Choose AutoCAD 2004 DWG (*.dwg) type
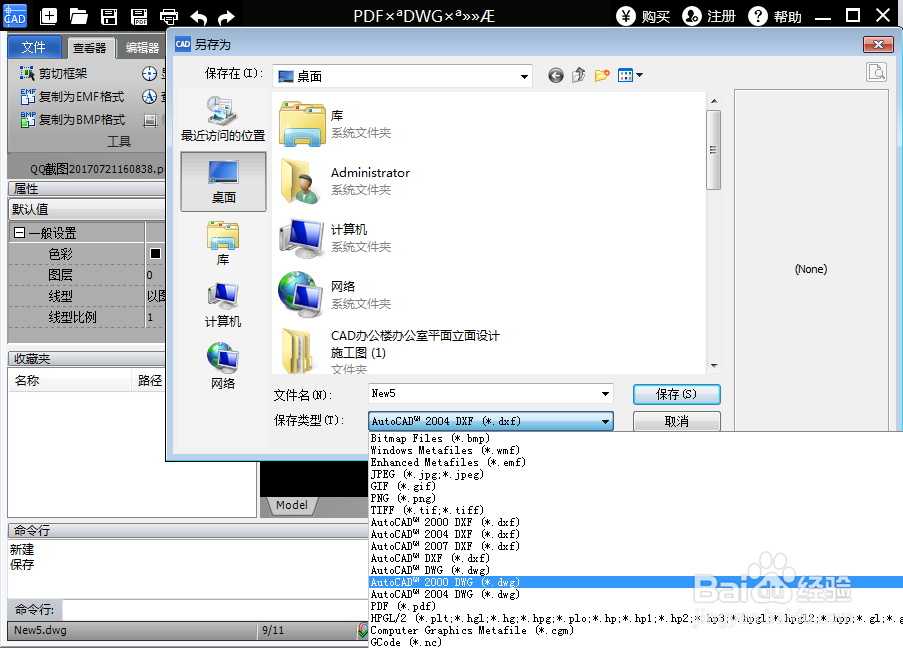903x648 pixels. [x=636, y=594]
